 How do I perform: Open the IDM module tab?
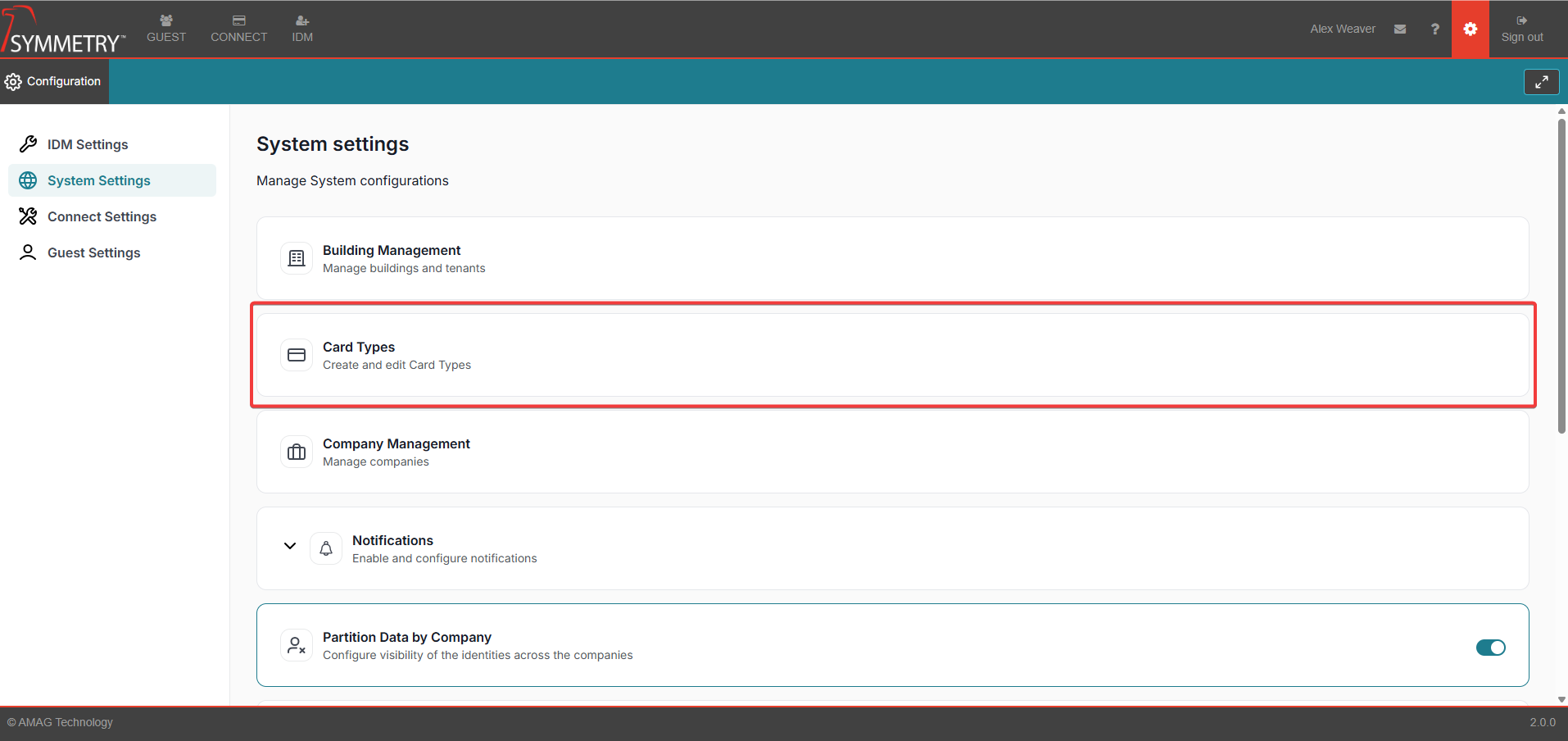point(302,29)
